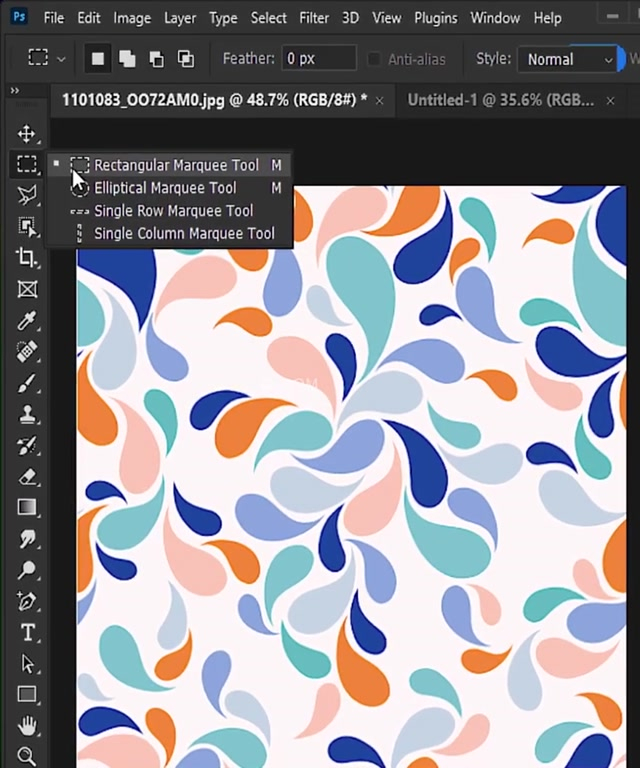Viewport: 640px width, 768px height.
Task: Open the marquee tool preset picker
Action: 46,59
